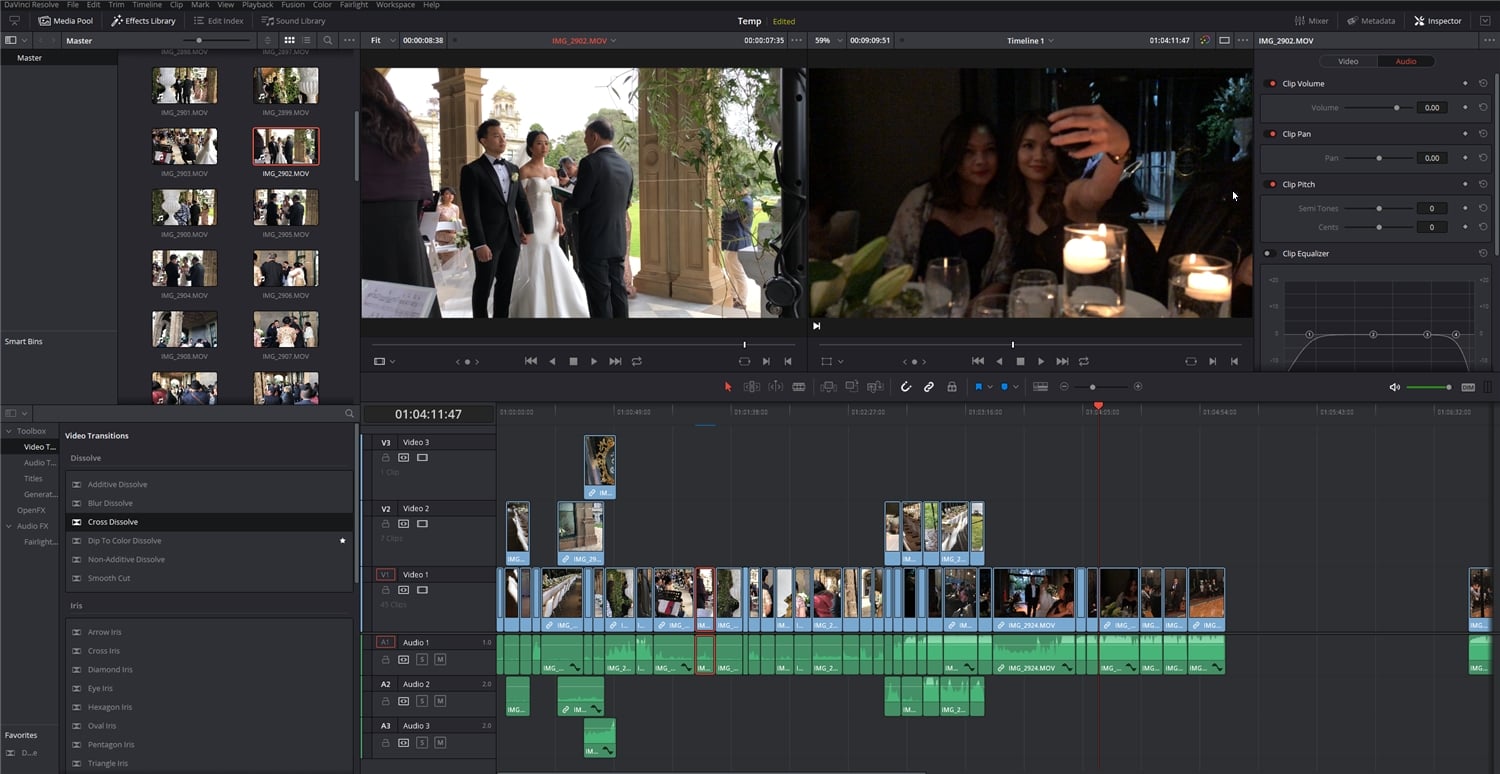The width and height of the screenshot is (1500, 774).
Task: Open the Timeline menu
Action: pyautogui.click(x=147, y=5)
